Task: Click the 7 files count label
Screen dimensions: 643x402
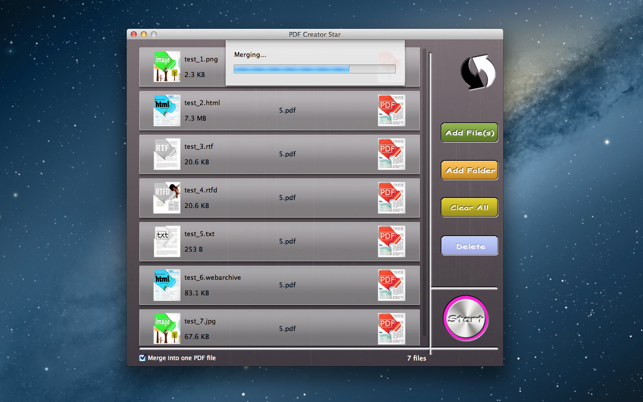Action: point(417,358)
